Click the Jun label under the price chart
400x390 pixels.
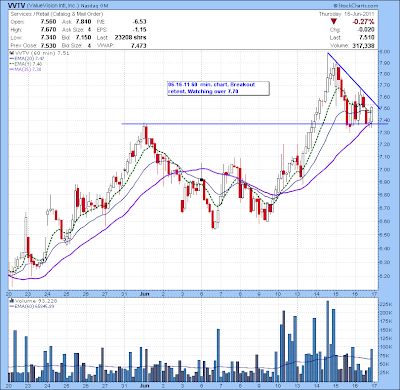[x=144, y=294]
